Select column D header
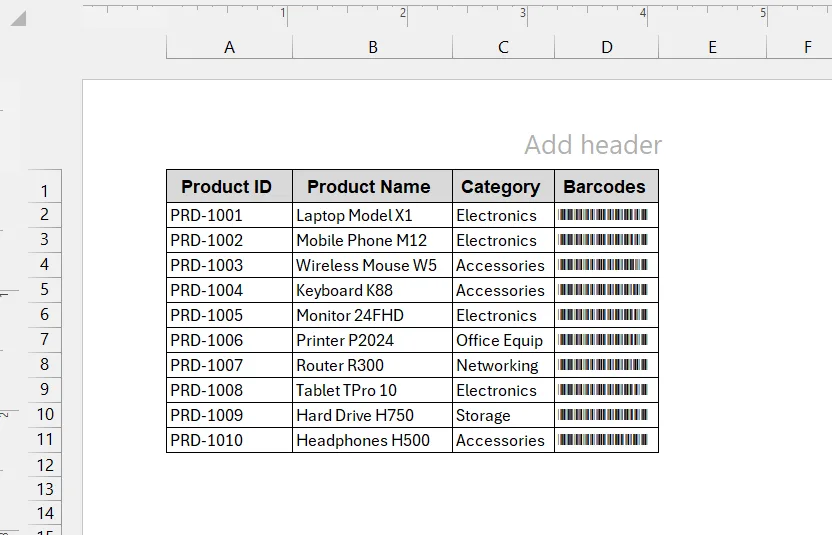Screen dimensions: 832x535 click(x=606, y=47)
